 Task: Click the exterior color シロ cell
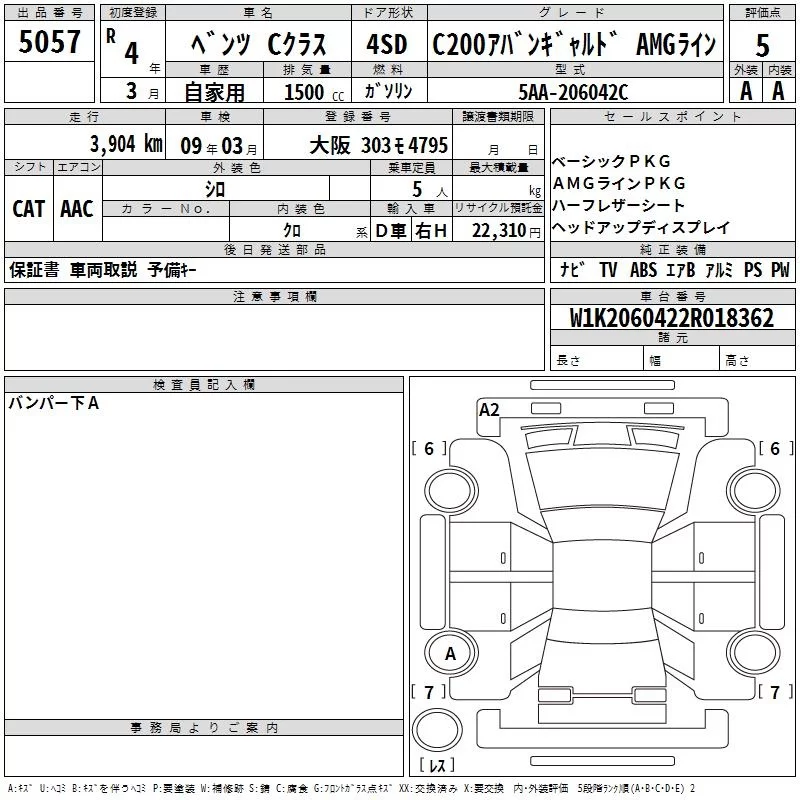pyautogui.click(x=215, y=188)
